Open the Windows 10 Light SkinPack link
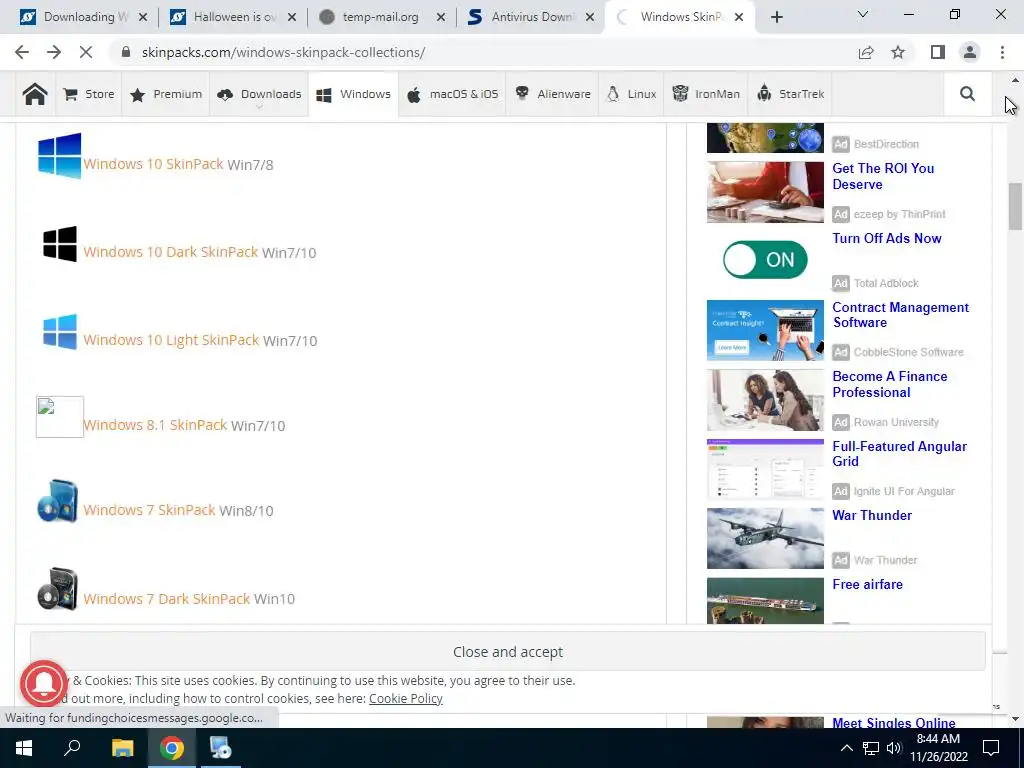Screen dimensions: 1024x768 pyautogui.click(x=171, y=340)
